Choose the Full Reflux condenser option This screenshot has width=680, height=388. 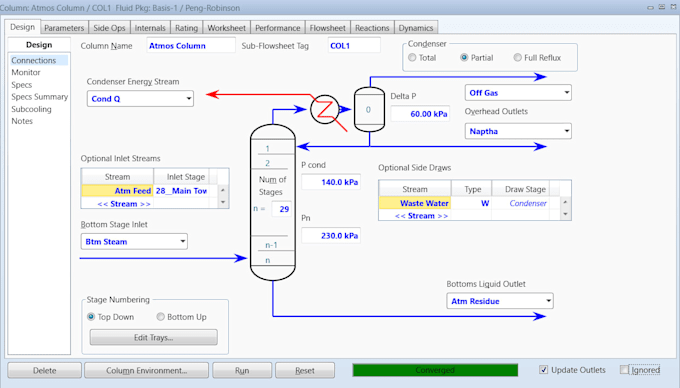[x=517, y=58]
